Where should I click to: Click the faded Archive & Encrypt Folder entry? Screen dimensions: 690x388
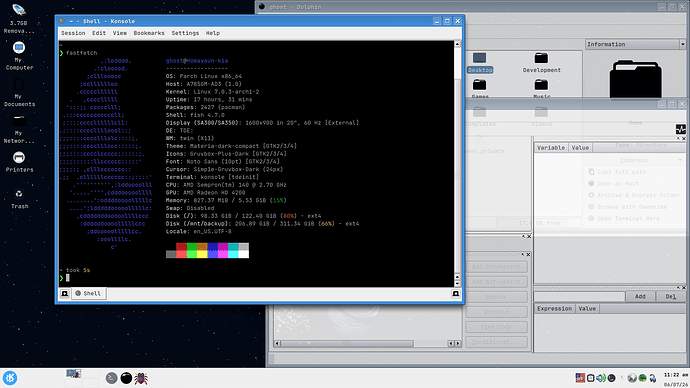click(634, 195)
